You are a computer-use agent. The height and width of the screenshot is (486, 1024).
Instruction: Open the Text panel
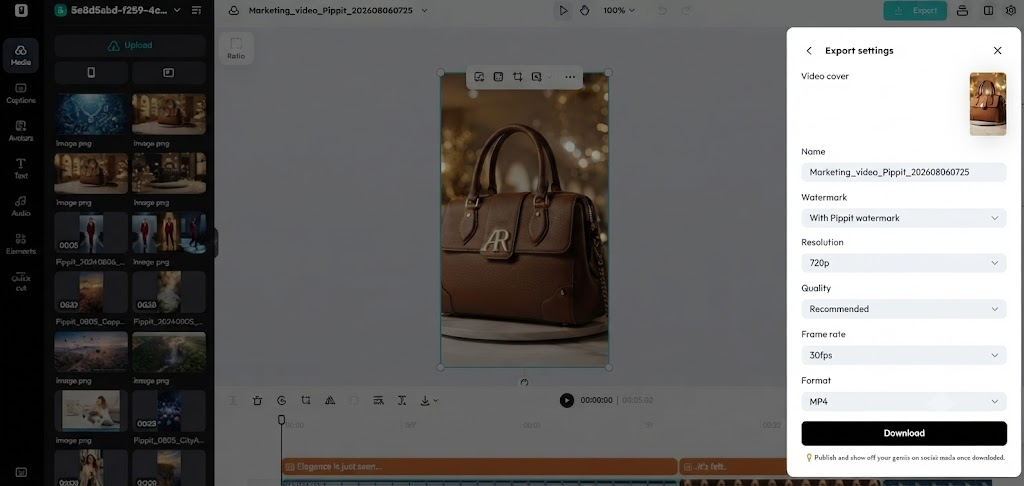pos(21,168)
